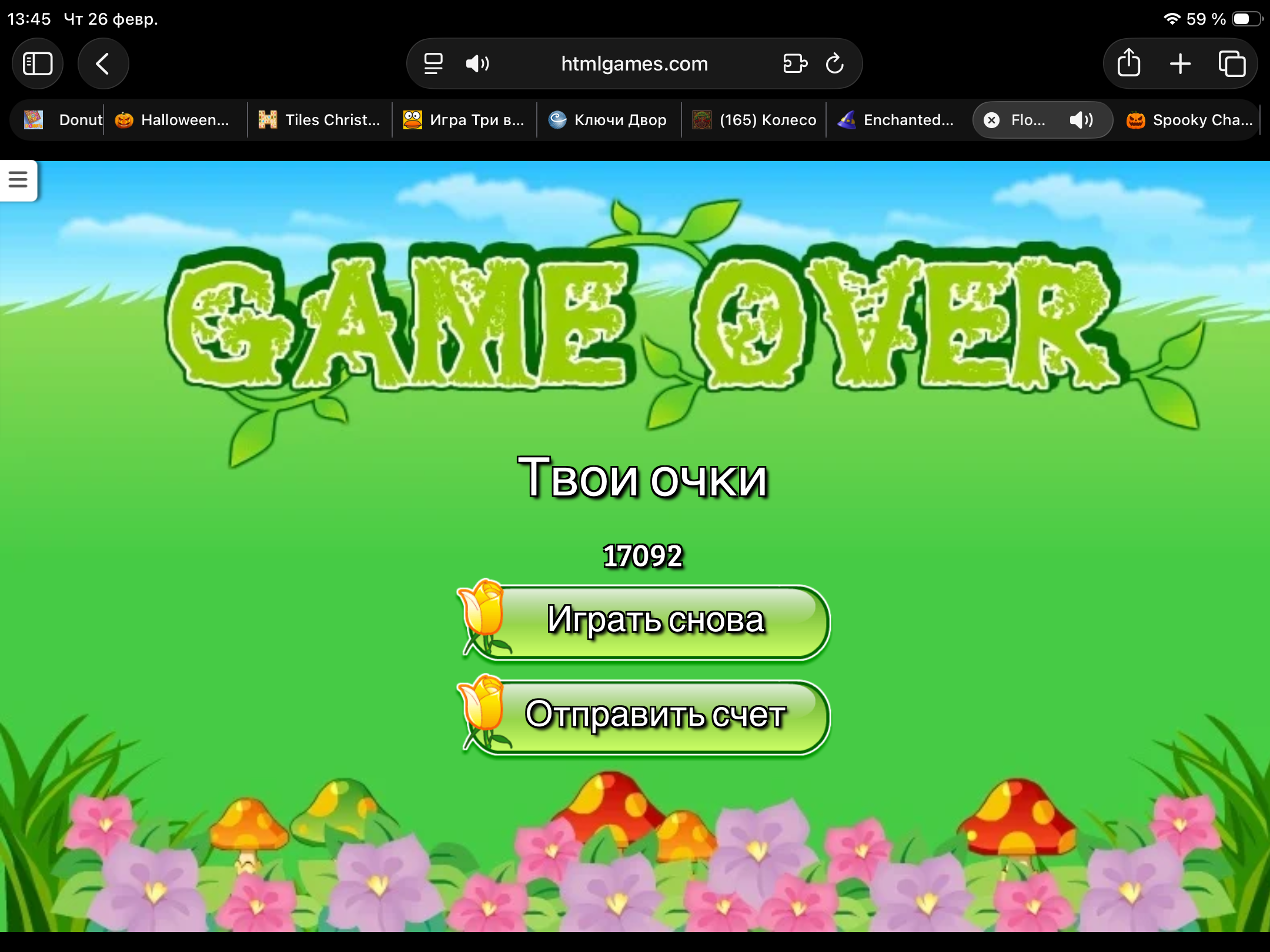Go back to previous page
This screenshot has height=952, width=1270.
point(103,63)
